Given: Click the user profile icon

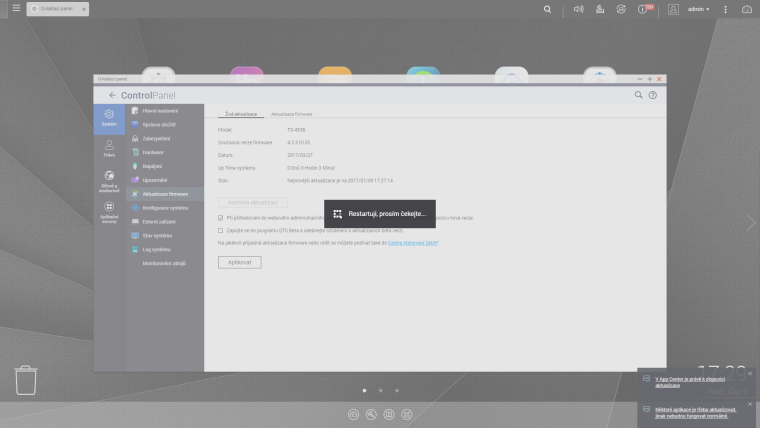Looking at the screenshot, I should 673,9.
